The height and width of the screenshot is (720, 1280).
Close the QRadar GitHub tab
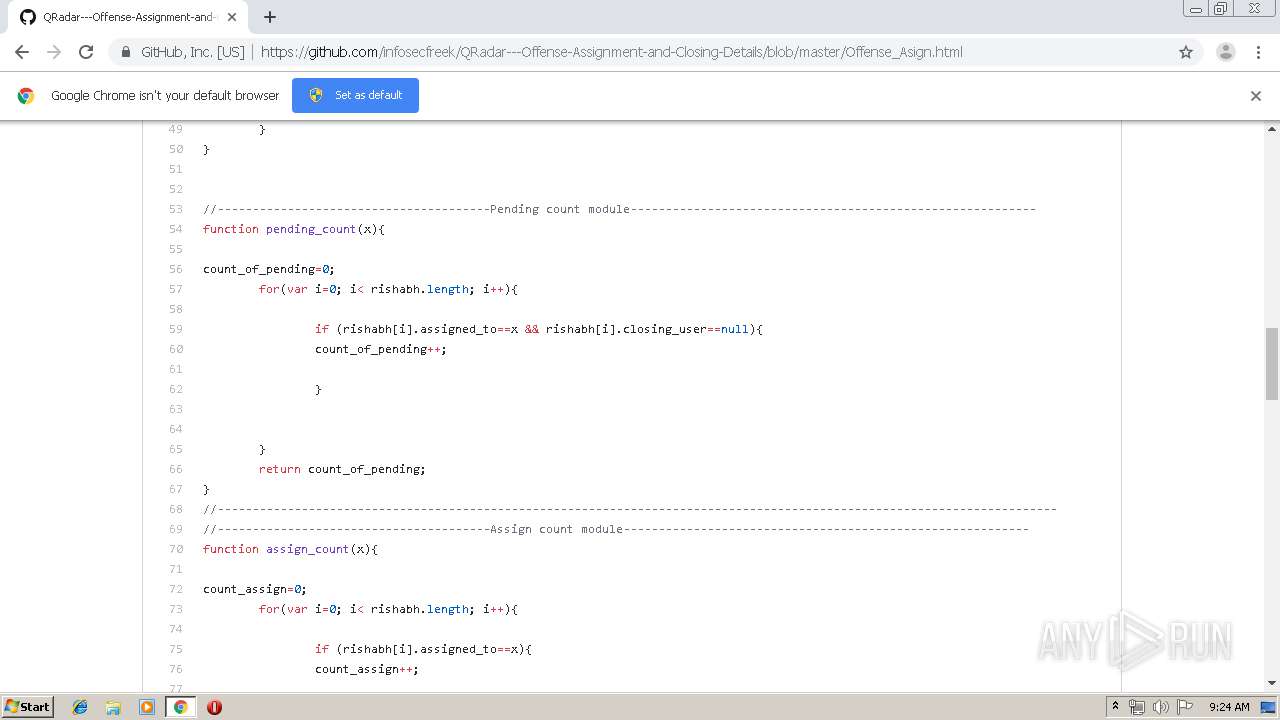(232, 17)
